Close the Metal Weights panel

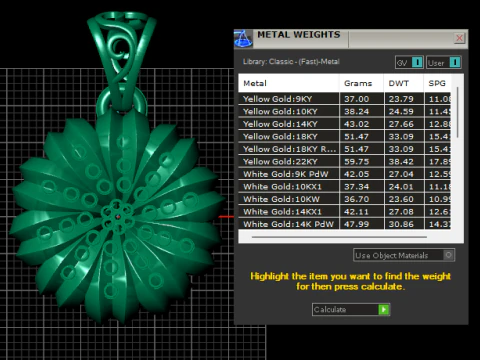click(459, 38)
